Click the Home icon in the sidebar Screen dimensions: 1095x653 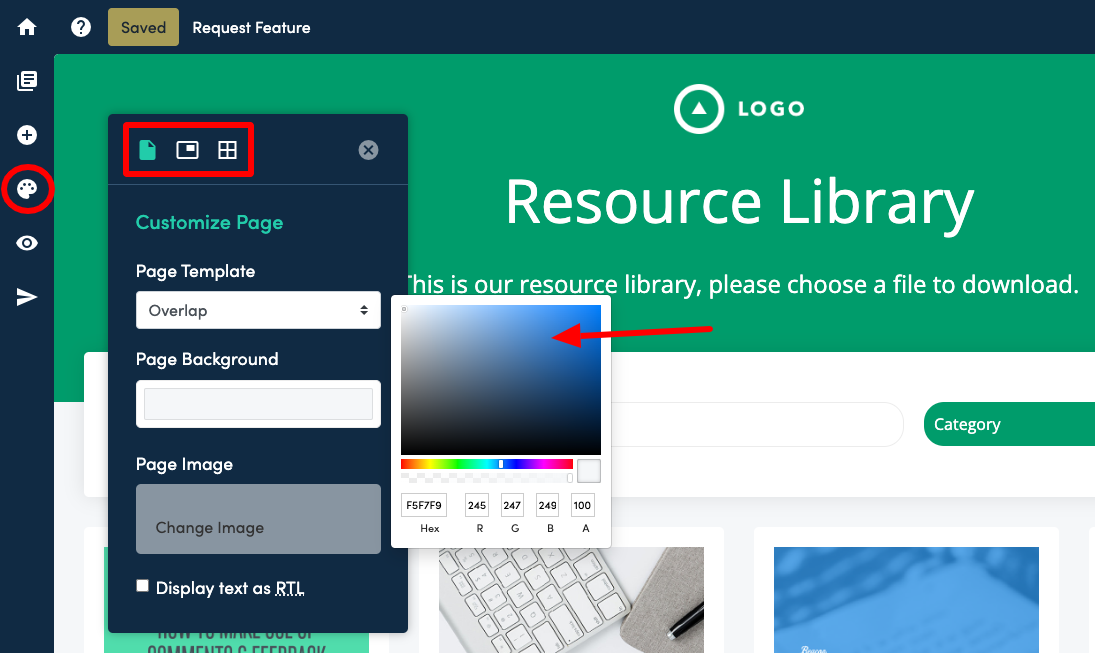[x=27, y=27]
